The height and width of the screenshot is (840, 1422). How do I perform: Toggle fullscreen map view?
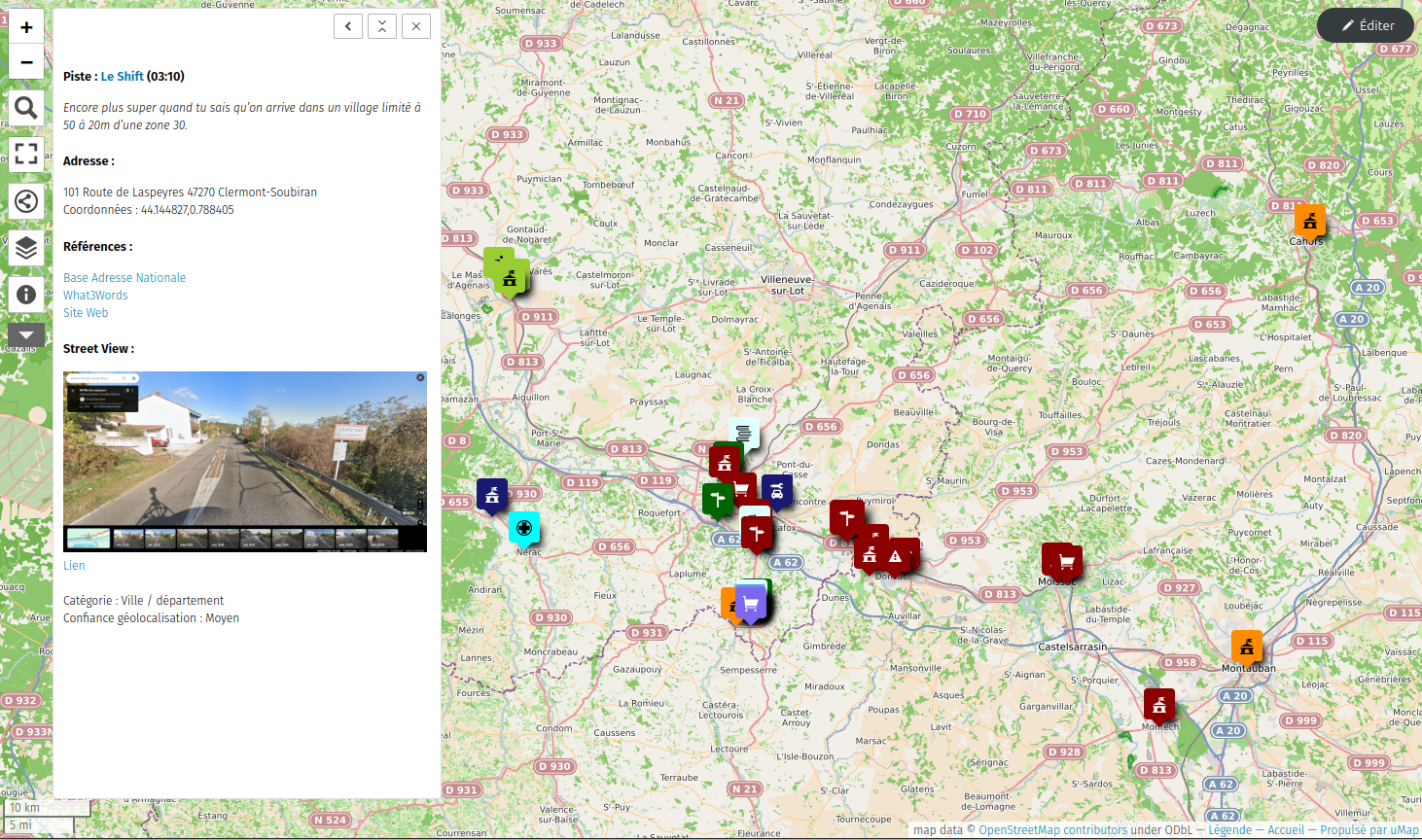point(26,154)
